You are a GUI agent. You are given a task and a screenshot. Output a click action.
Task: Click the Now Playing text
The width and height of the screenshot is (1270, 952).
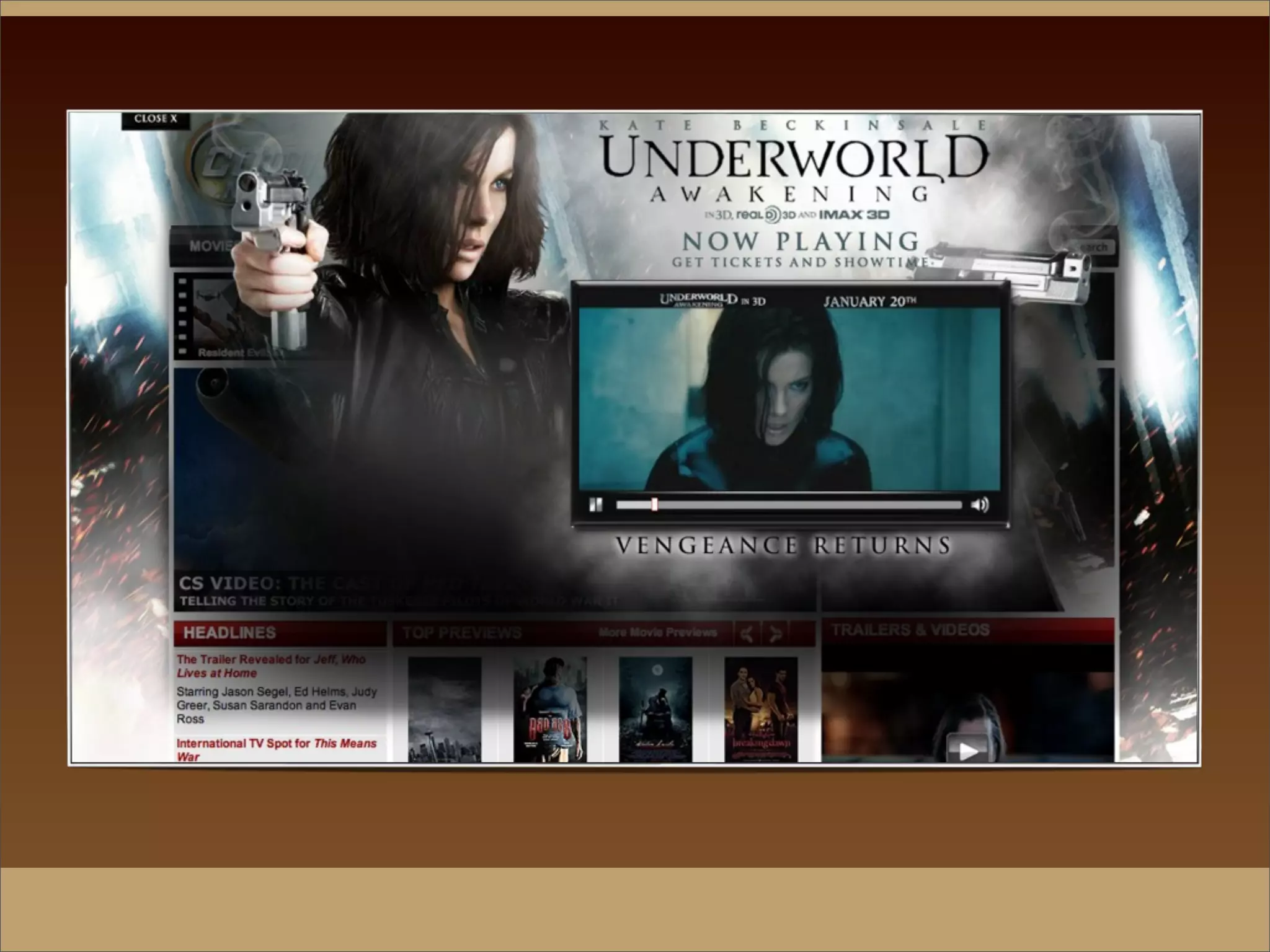[x=800, y=240]
